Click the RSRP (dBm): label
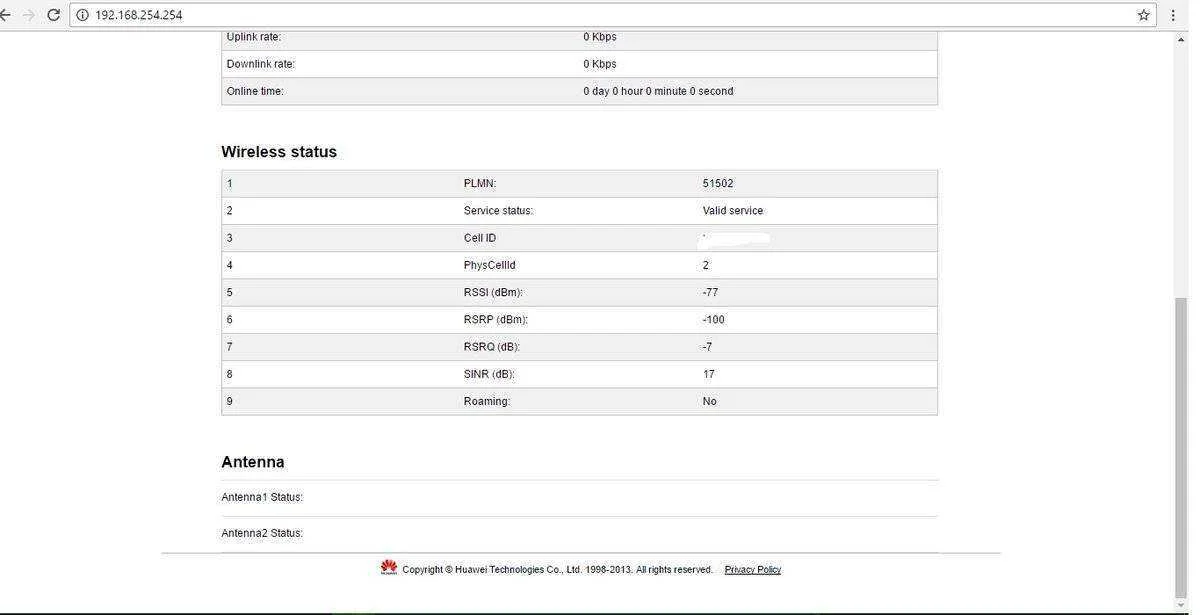 click(x=496, y=320)
